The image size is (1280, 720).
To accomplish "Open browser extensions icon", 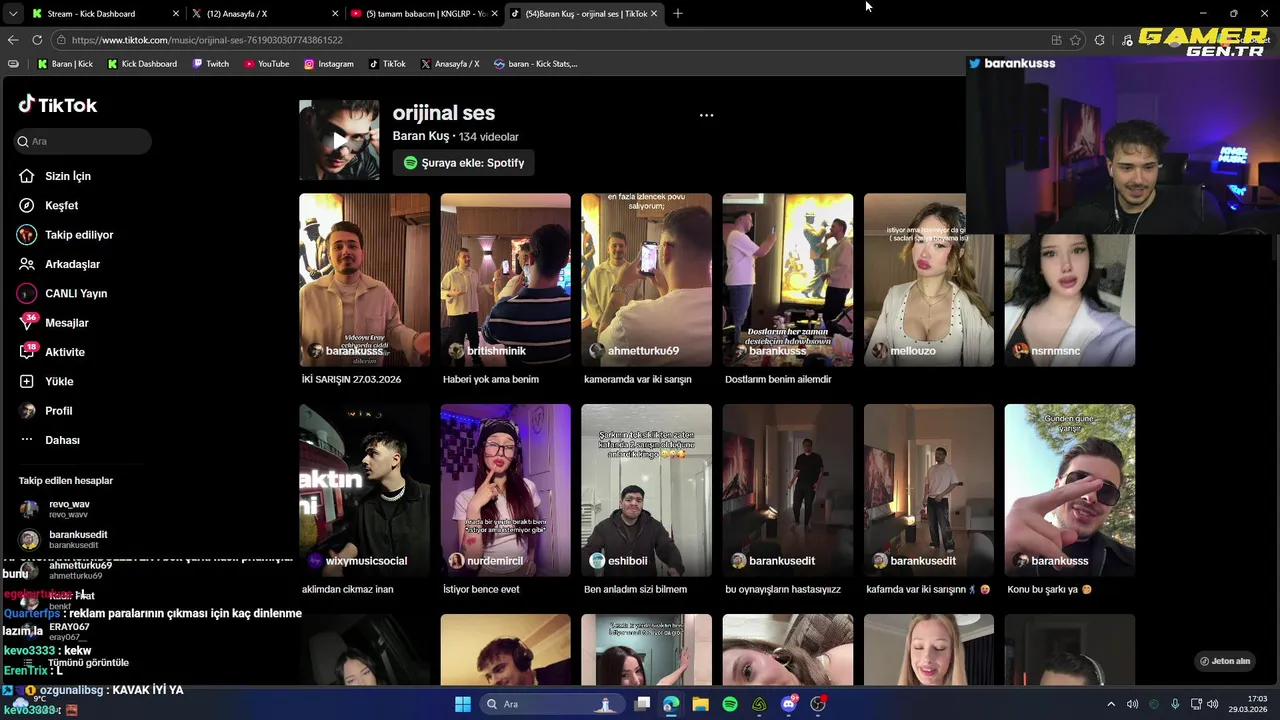I will tap(1100, 40).
